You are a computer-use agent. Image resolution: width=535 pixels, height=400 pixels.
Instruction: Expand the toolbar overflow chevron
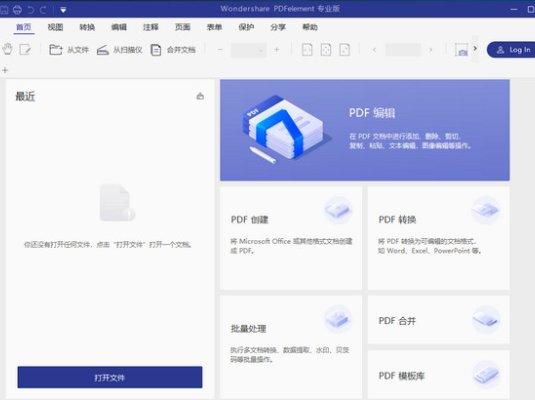[x=475, y=48]
